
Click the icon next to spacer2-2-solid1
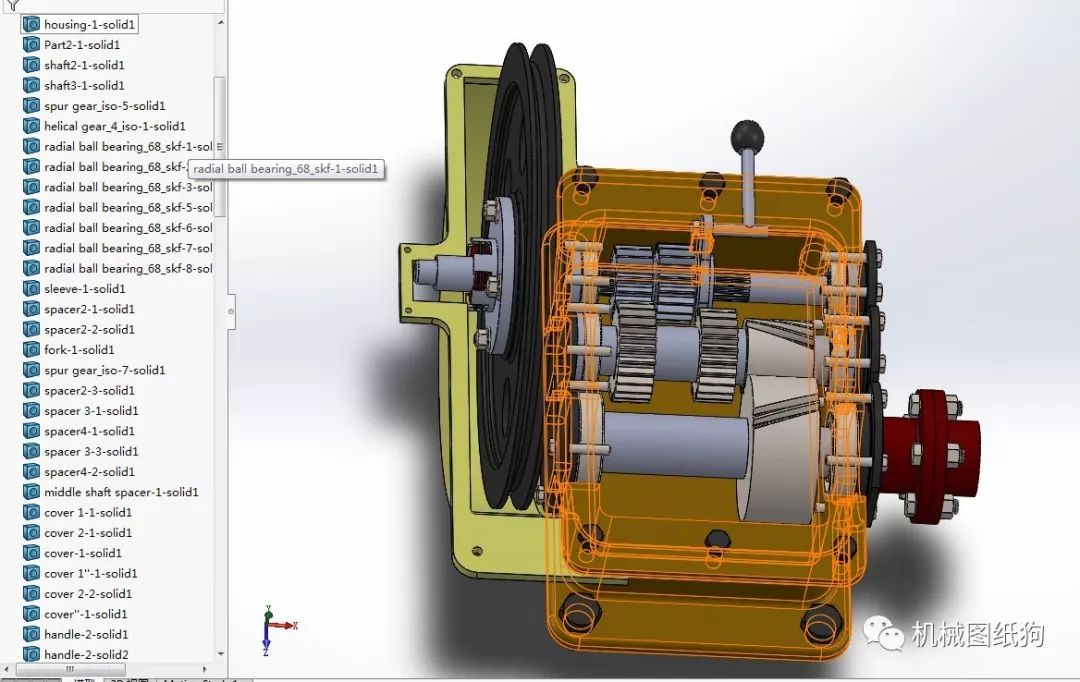[x=31, y=329]
